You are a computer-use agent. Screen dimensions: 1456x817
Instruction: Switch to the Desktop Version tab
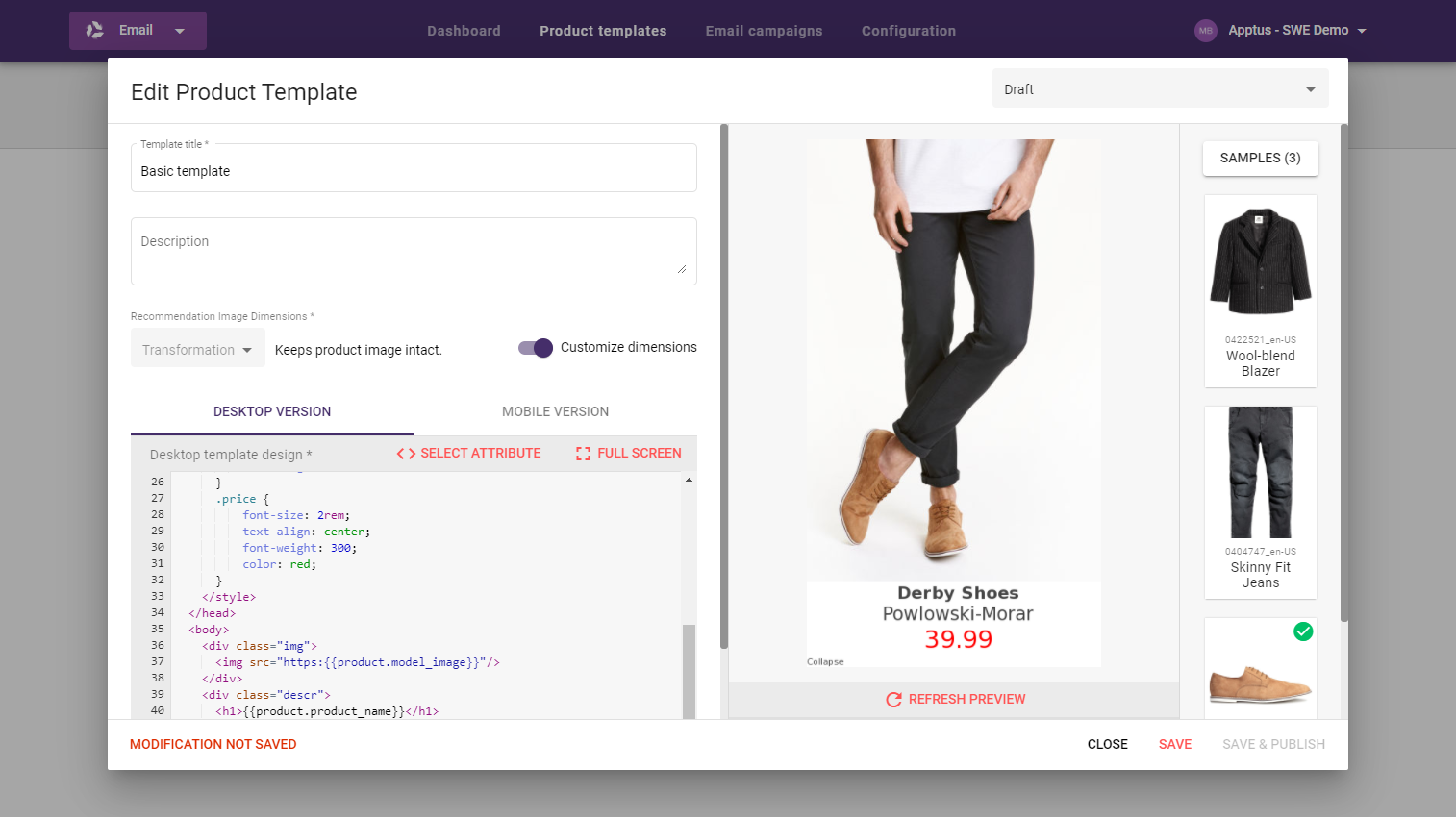pos(272,411)
